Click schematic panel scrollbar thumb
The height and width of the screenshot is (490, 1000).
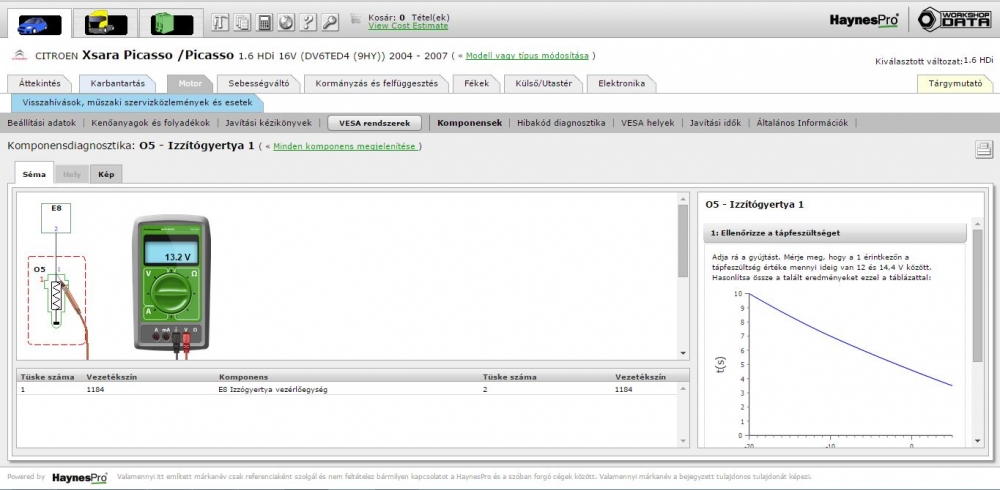pyautogui.click(x=683, y=241)
